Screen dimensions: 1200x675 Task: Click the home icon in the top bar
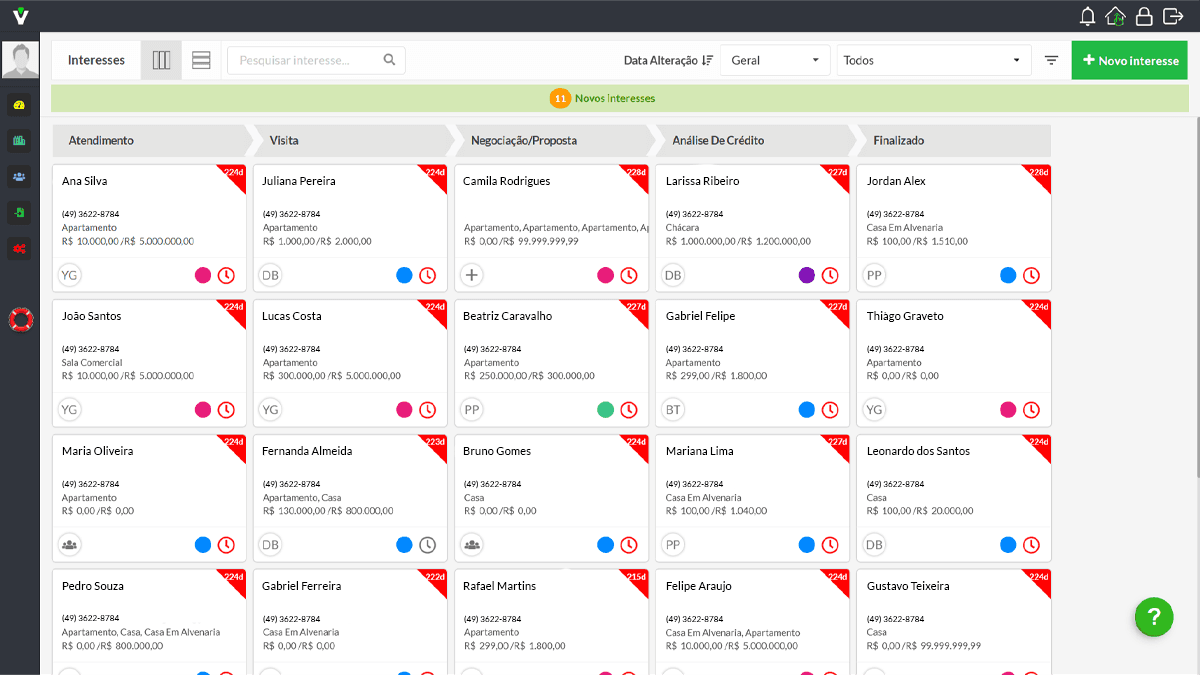(x=1115, y=15)
